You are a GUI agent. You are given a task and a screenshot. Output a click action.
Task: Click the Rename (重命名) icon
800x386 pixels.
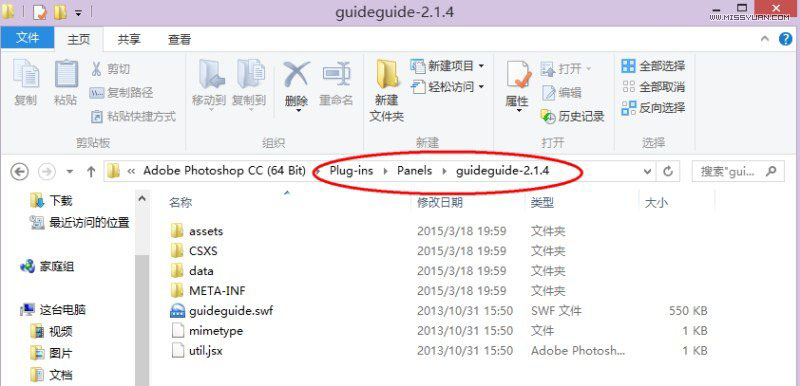click(x=337, y=75)
